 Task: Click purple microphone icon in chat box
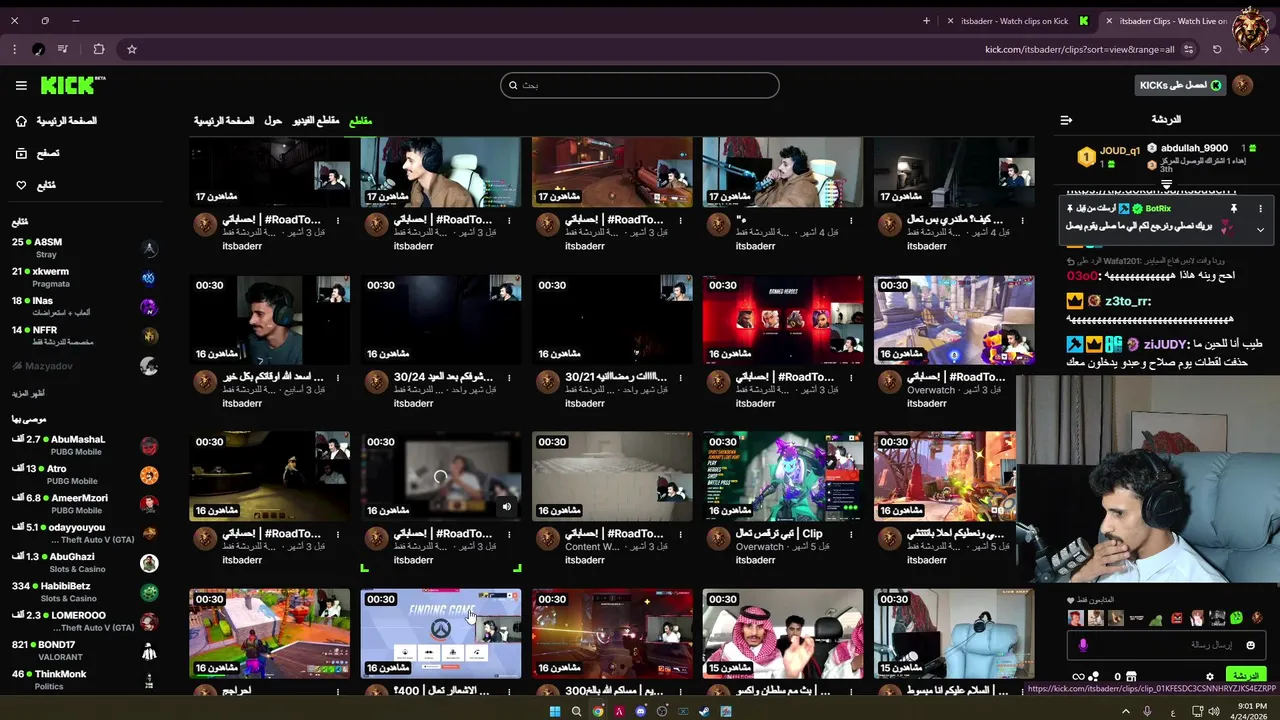[x=1082, y=645]
